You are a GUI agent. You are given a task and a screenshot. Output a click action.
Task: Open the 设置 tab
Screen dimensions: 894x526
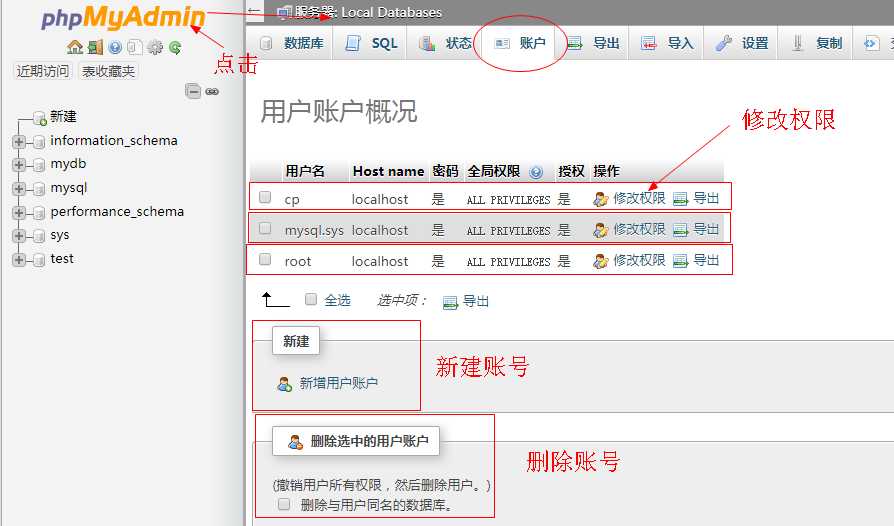pos(742,43)
